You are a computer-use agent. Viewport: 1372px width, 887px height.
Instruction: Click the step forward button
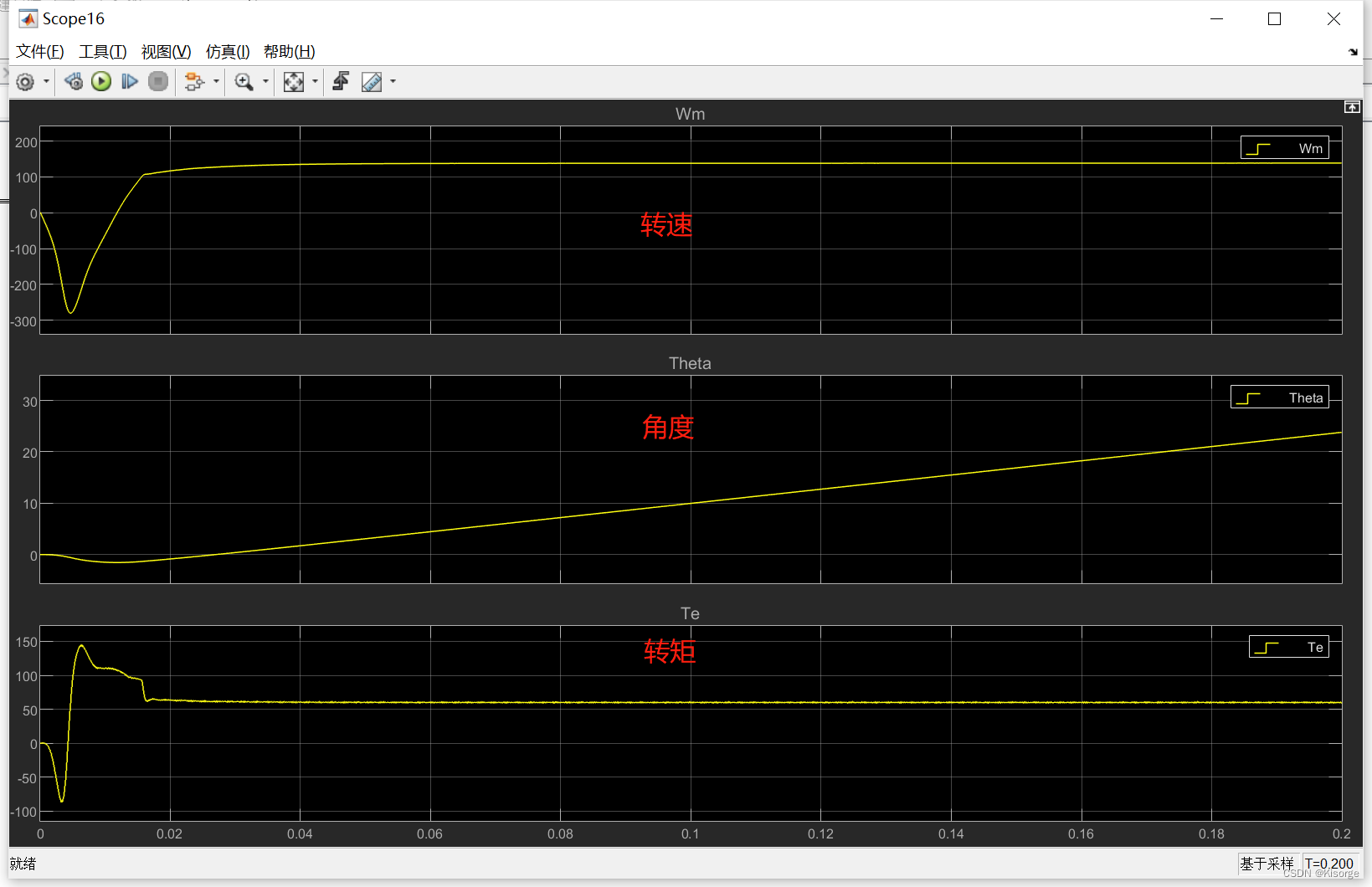point(130,82)
